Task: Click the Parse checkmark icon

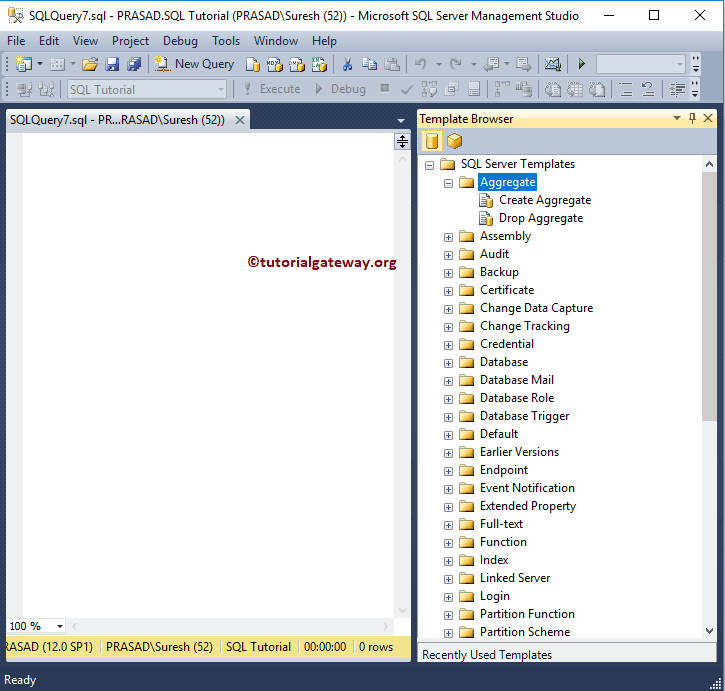Action: click(407, 89)
